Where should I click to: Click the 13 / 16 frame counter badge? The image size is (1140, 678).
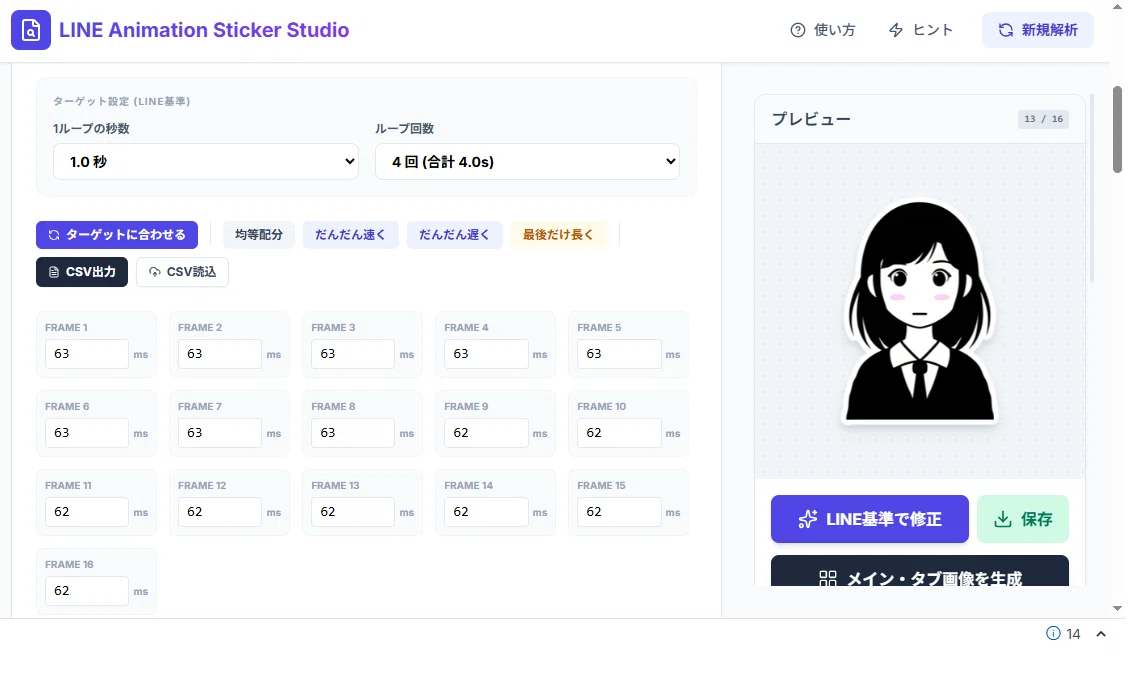click(x=1043, y=119)
